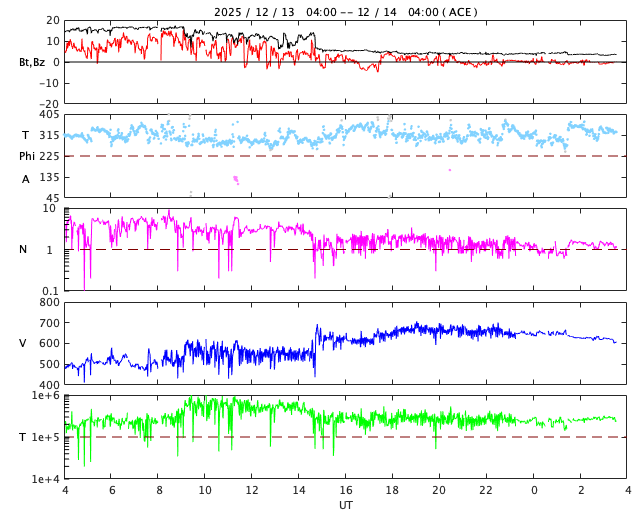Click the 800 tick on the velocity axis

(48, 302)
